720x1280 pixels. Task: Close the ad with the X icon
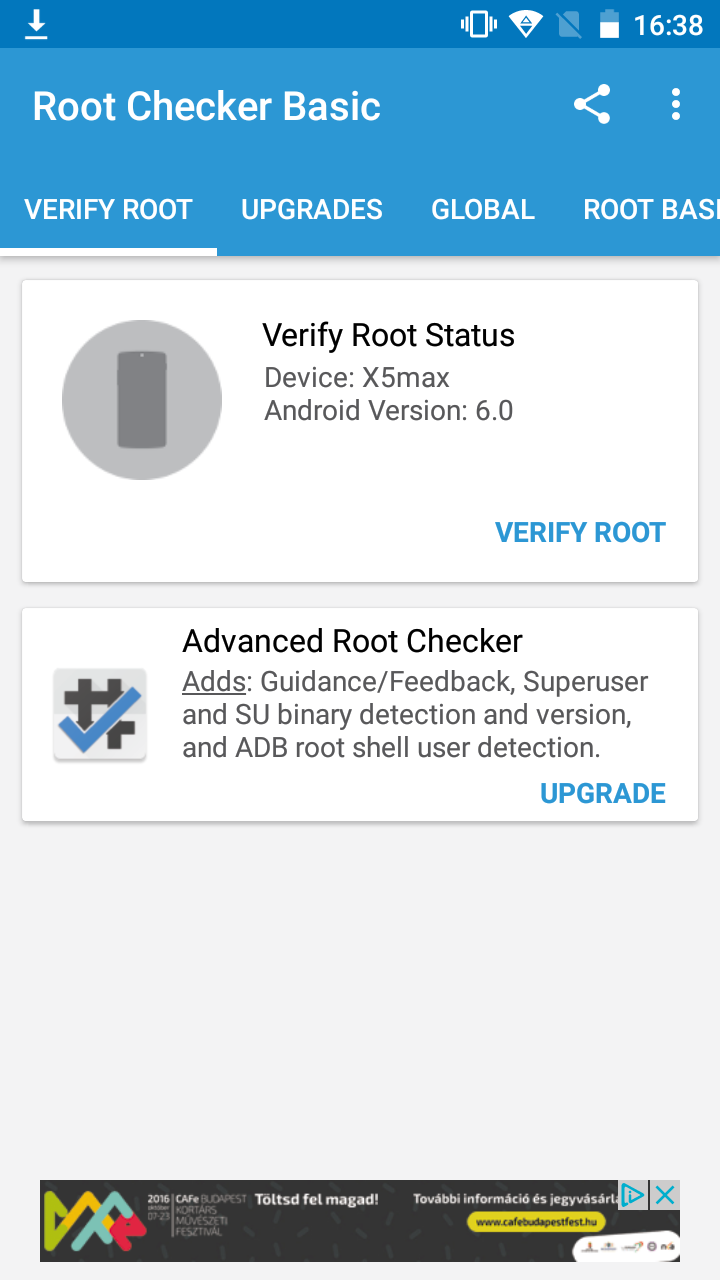click(665, 1194)
